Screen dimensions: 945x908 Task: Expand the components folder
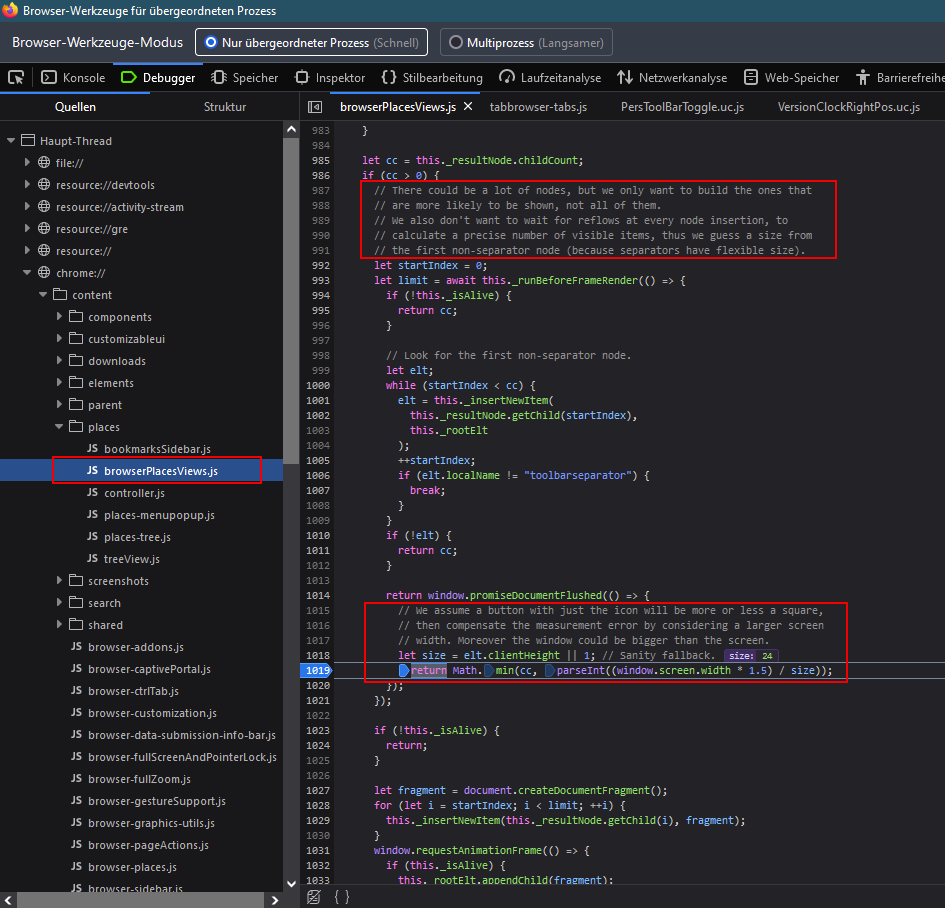click(60, 317)
